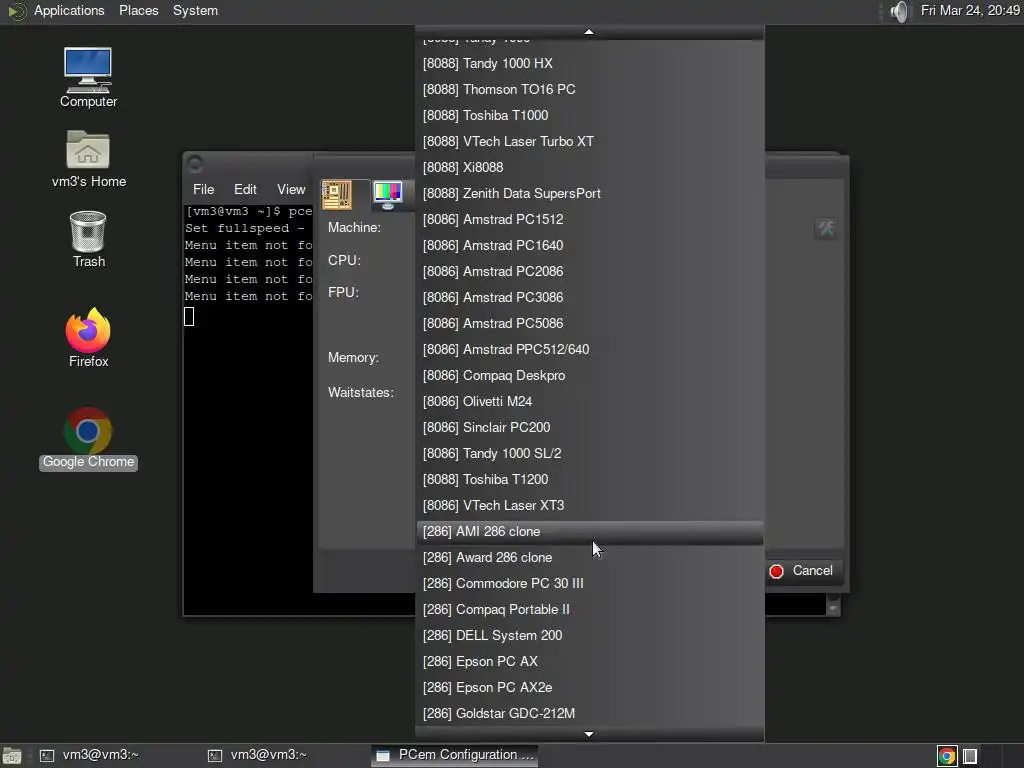Switch to PCem Configuration taskbar window
Viewport: 1024px width, 768px height.
[x=456, y=755]
